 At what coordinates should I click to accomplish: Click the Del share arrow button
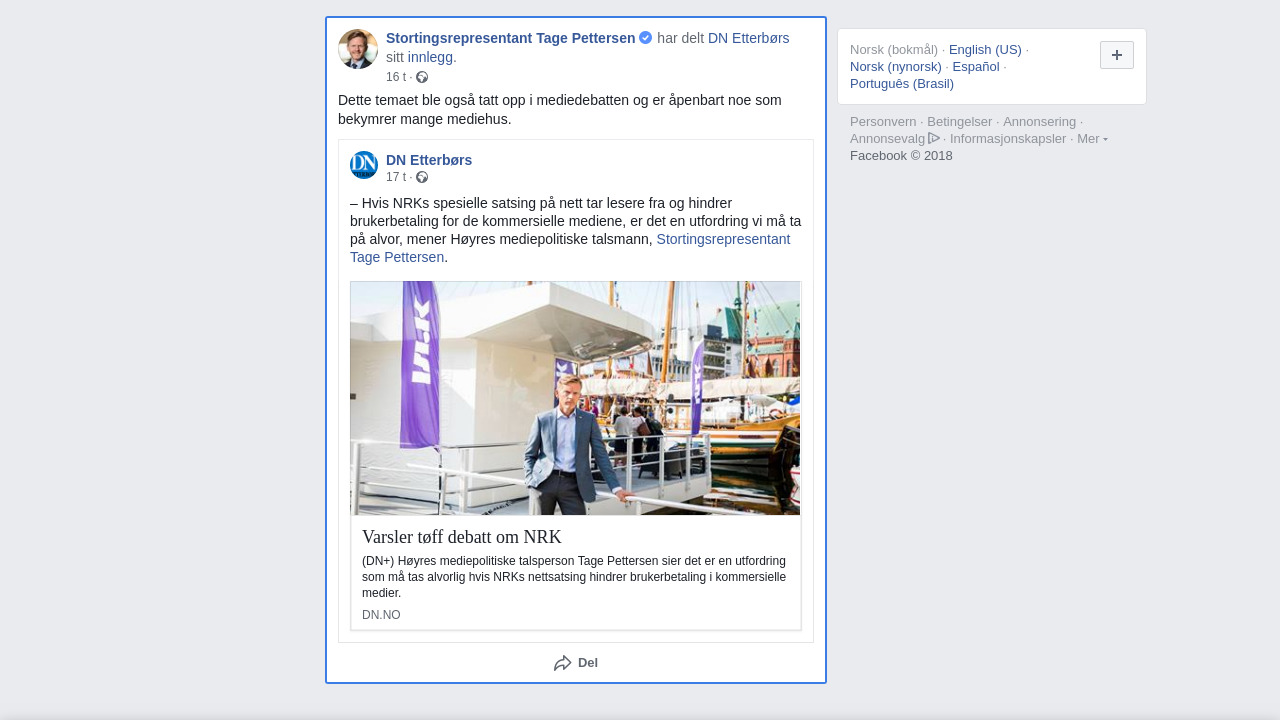(576, 663)
